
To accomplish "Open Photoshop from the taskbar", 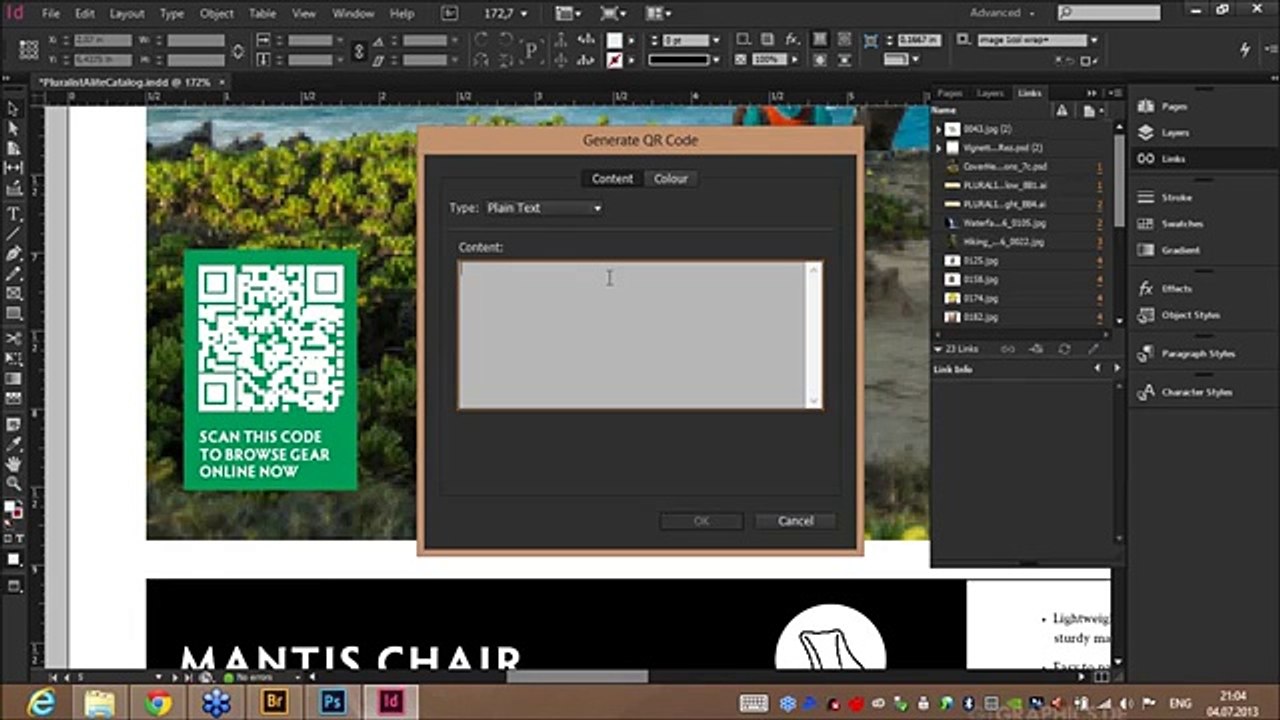I will click(x=332, y=703).
